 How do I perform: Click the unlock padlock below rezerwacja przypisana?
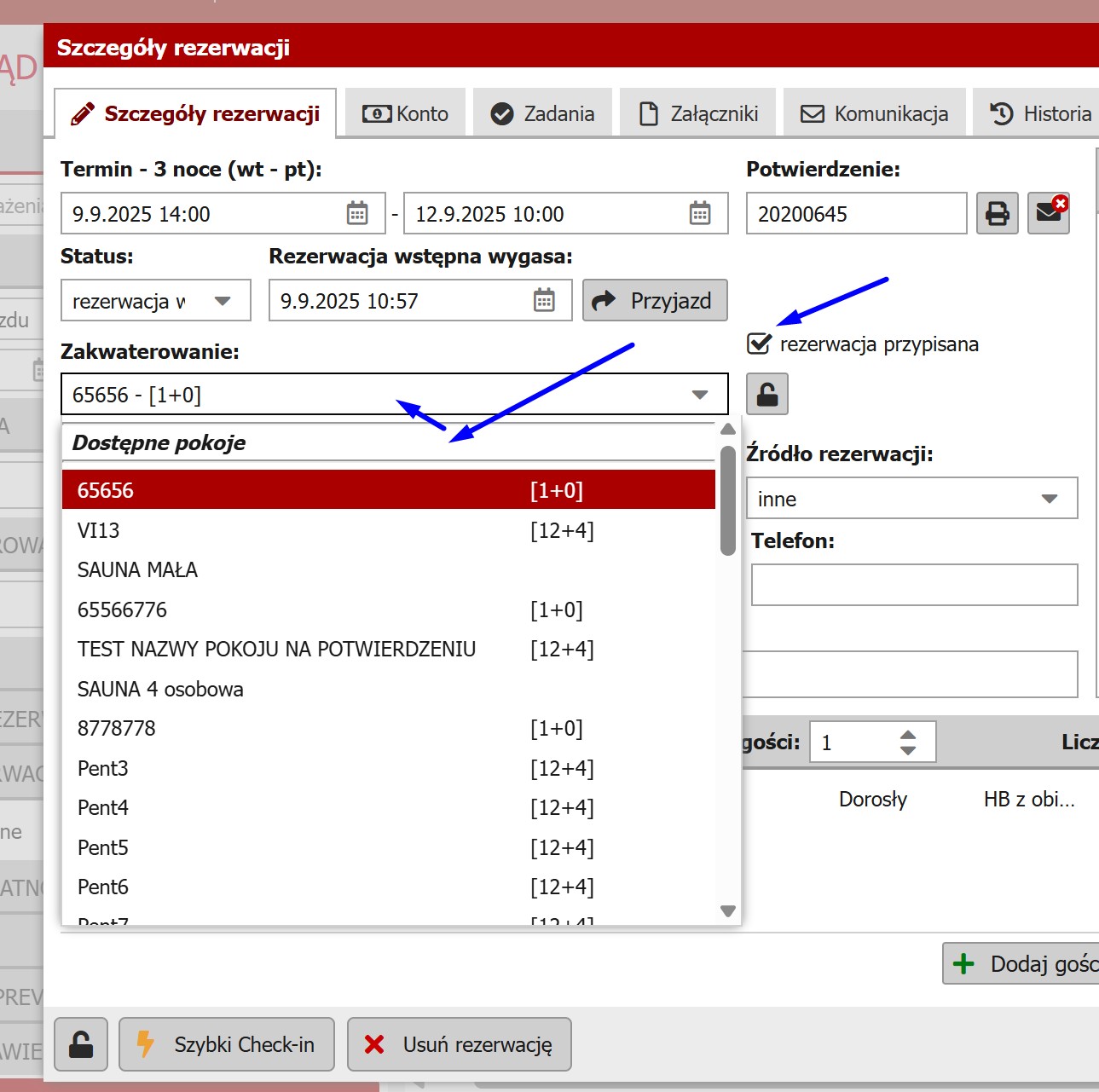pos(767,394)
